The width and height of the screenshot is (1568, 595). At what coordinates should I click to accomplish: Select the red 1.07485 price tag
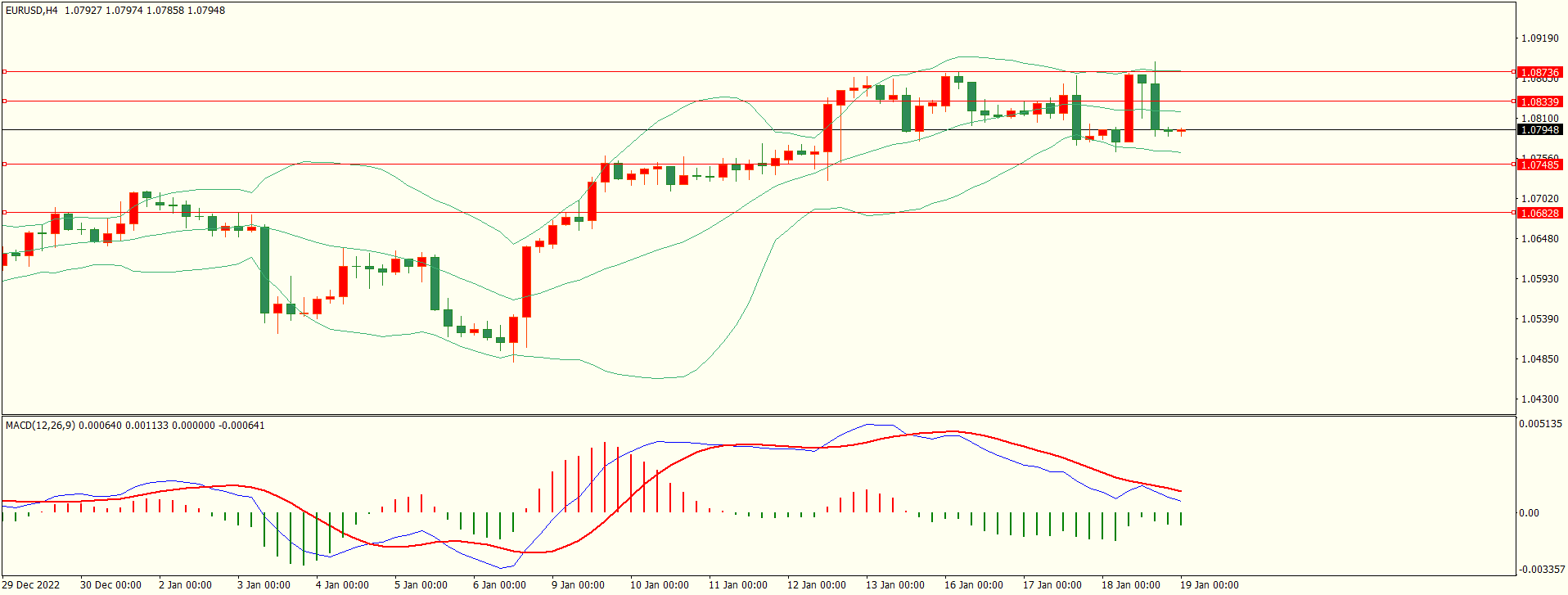coord(1539,165)
